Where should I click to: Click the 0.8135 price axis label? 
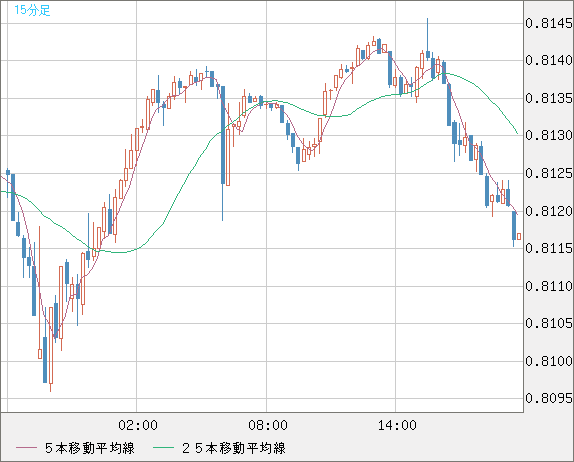coord(549,98)
